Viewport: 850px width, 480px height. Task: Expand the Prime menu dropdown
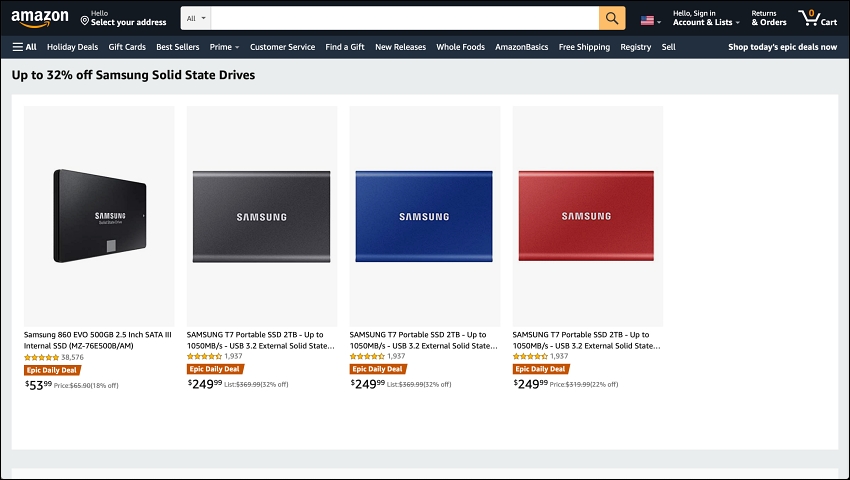[224, 47]
